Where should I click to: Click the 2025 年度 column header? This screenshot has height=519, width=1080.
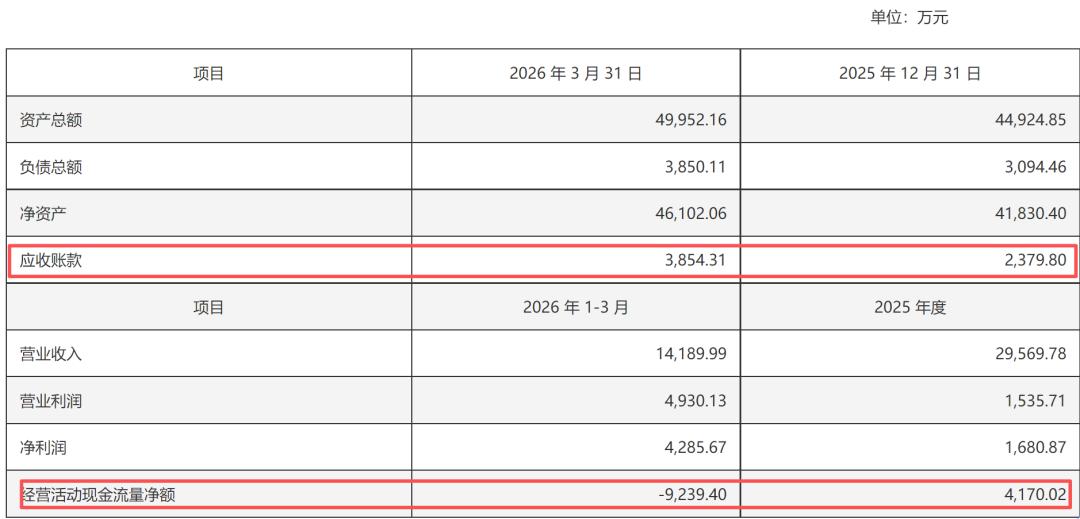(910, 307)
